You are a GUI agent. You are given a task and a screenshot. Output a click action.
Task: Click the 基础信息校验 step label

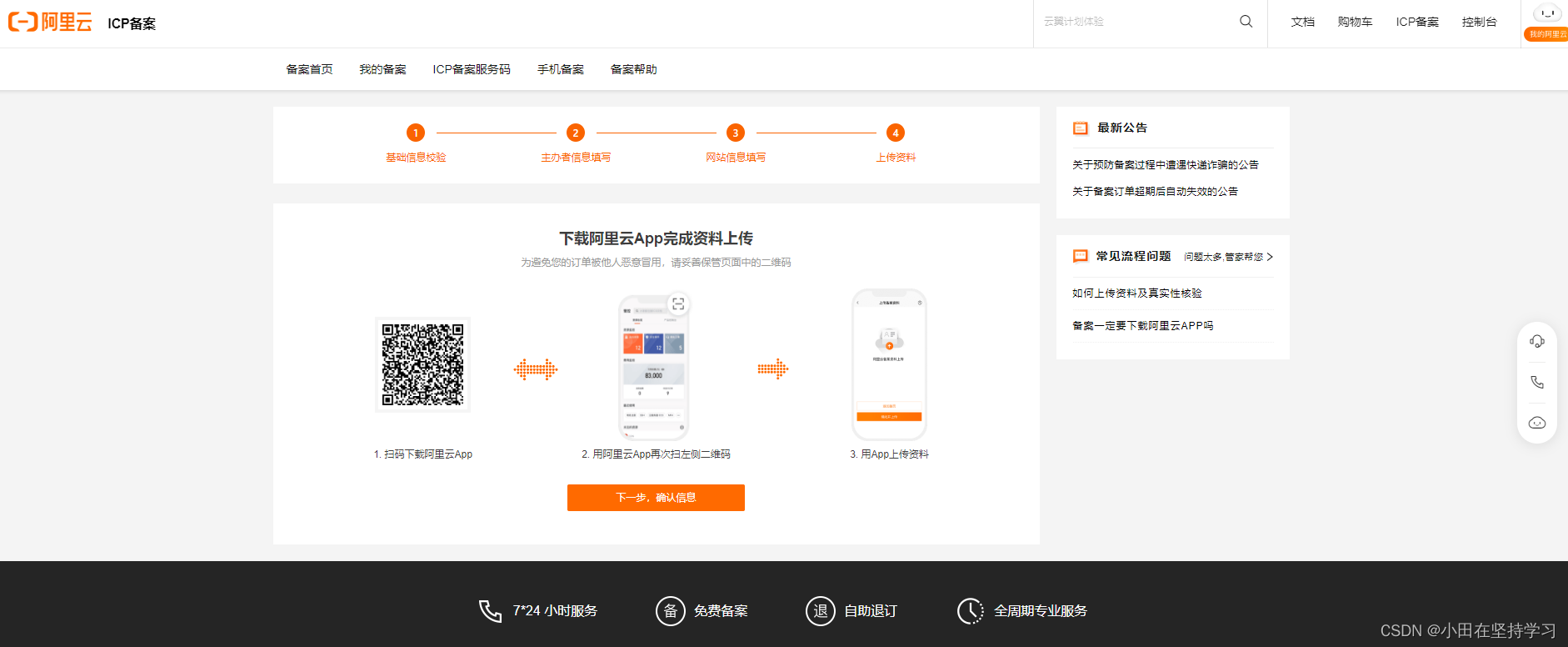click(x=416, y=158)
